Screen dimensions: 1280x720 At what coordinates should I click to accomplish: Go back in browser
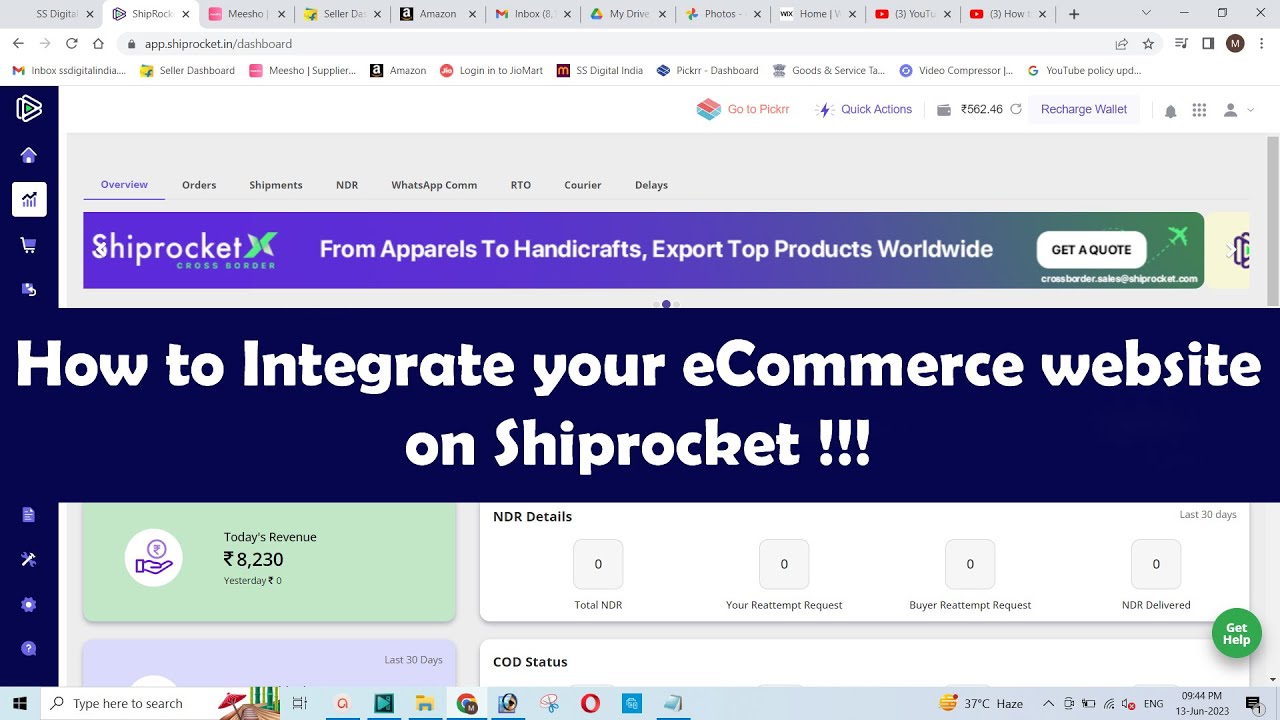[x=18, y=44]
